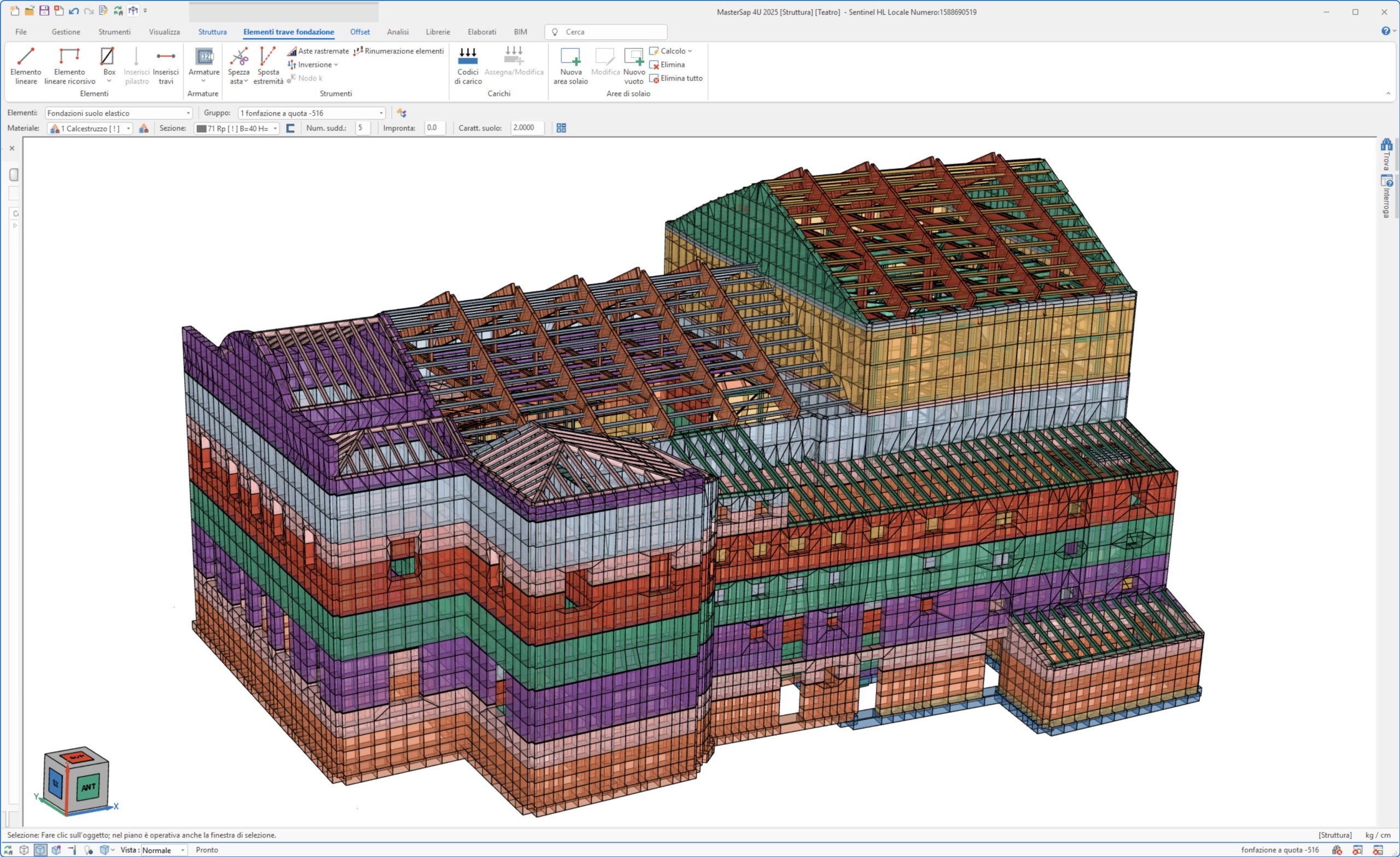This screenshot has width=1400, height=857.
Task: Click the Elemento lineare ricorsivo tool
Action: click(69, 65)
